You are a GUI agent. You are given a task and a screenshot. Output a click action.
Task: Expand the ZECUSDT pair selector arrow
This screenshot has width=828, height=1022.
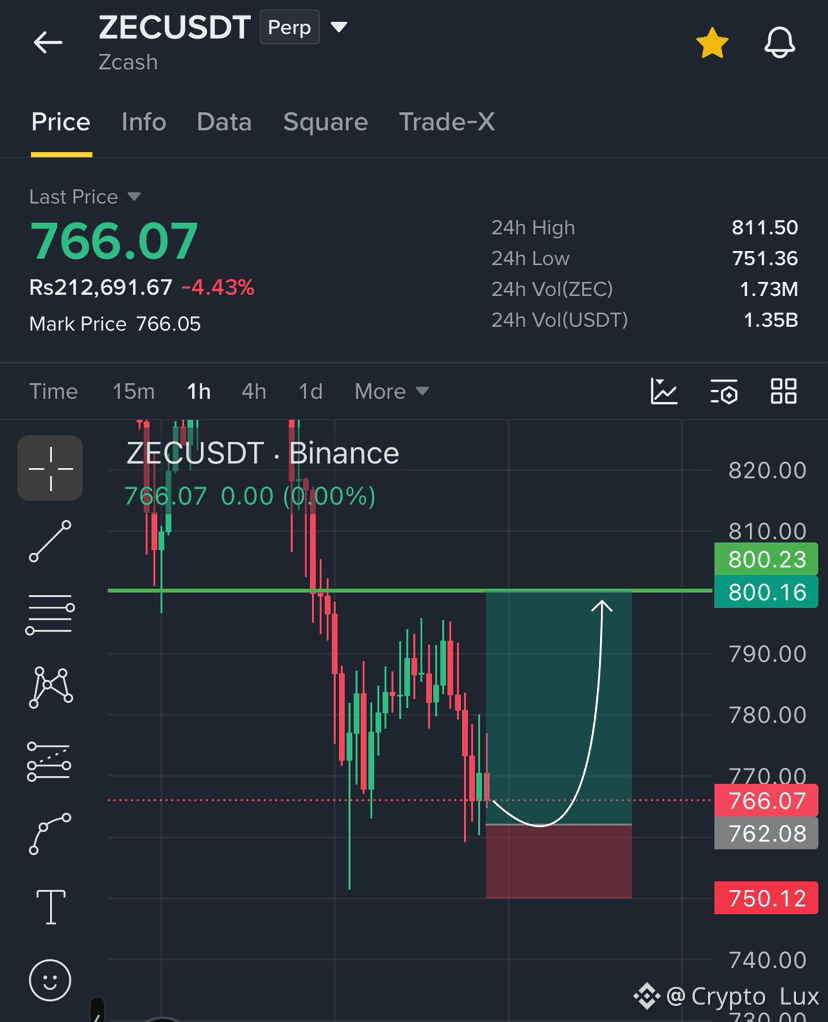tap(339, 27)
